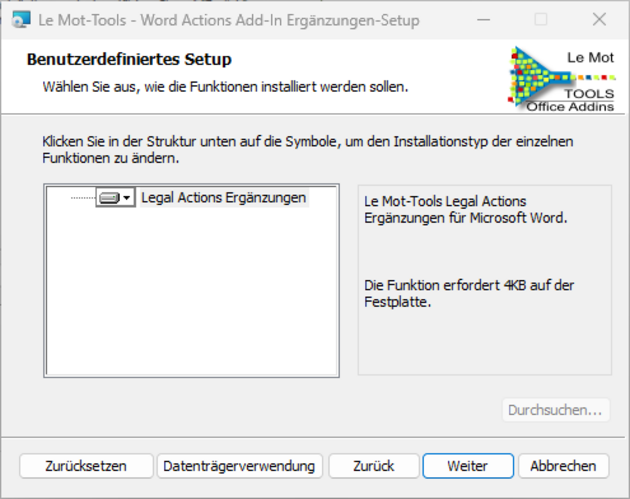630x499 pixels.
Task: Continue with the Weiter button
Action: pos(468,466)
